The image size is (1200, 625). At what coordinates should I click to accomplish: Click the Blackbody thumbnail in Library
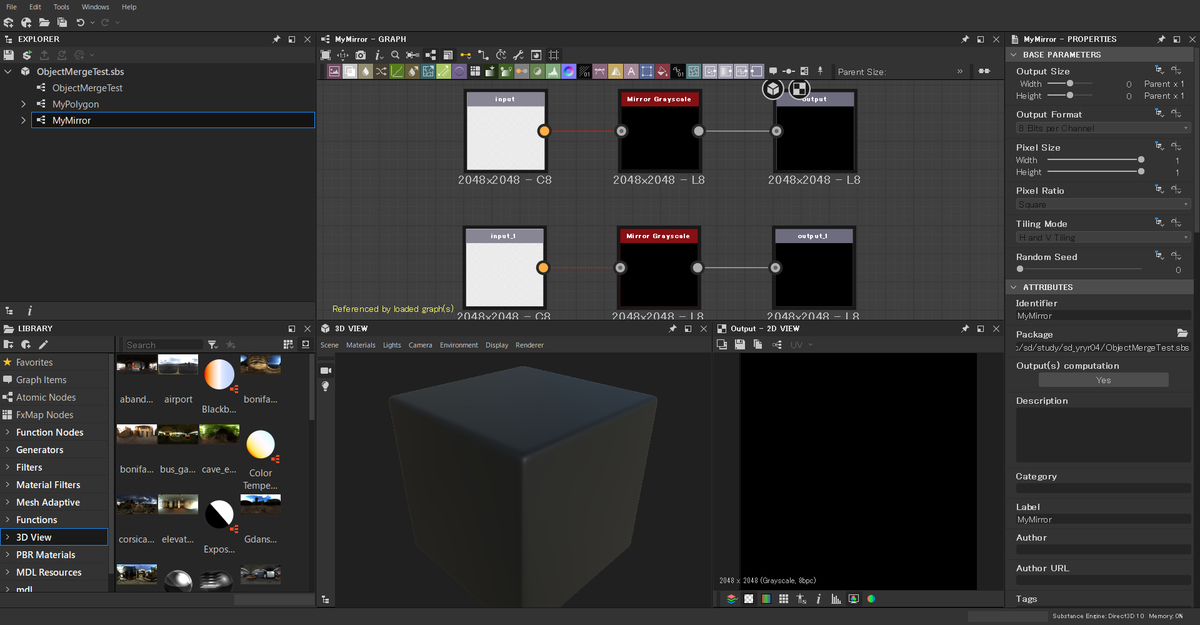point(218,375)
